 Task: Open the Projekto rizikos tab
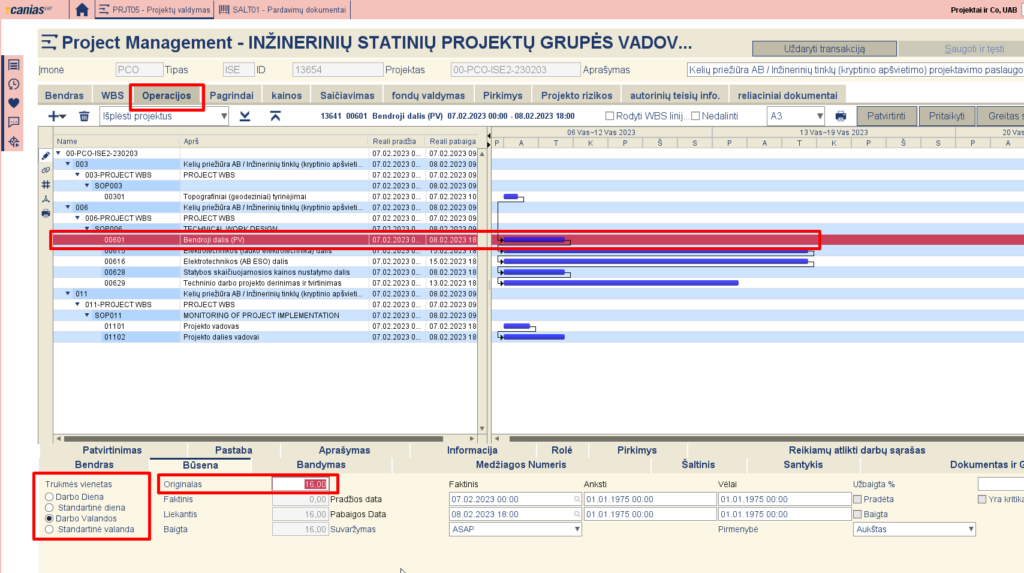click(x=575, y=95)
